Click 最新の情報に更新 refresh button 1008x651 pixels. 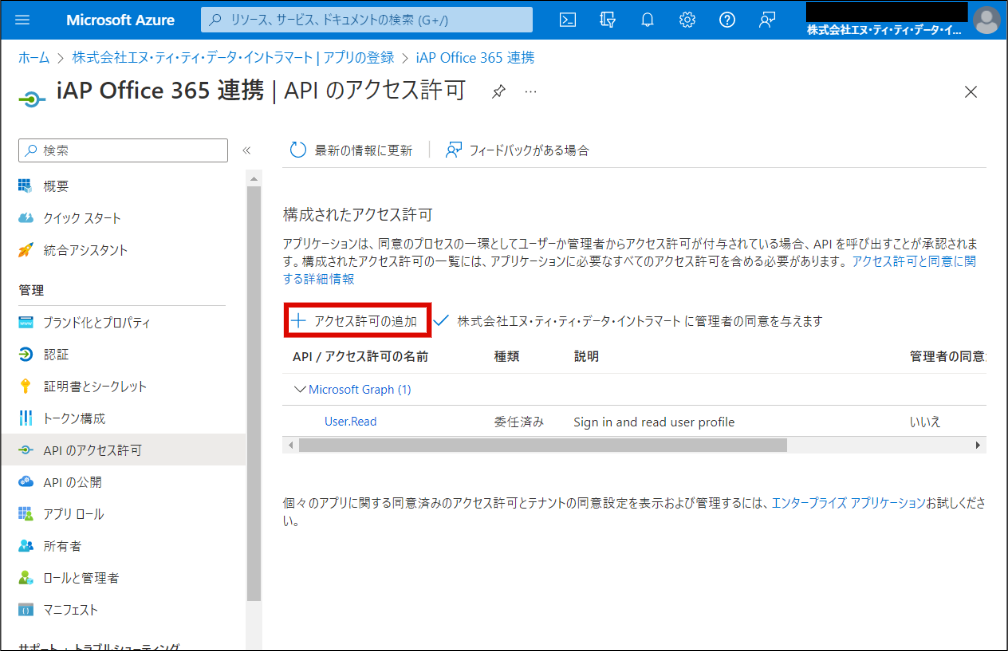coord(351,150)
